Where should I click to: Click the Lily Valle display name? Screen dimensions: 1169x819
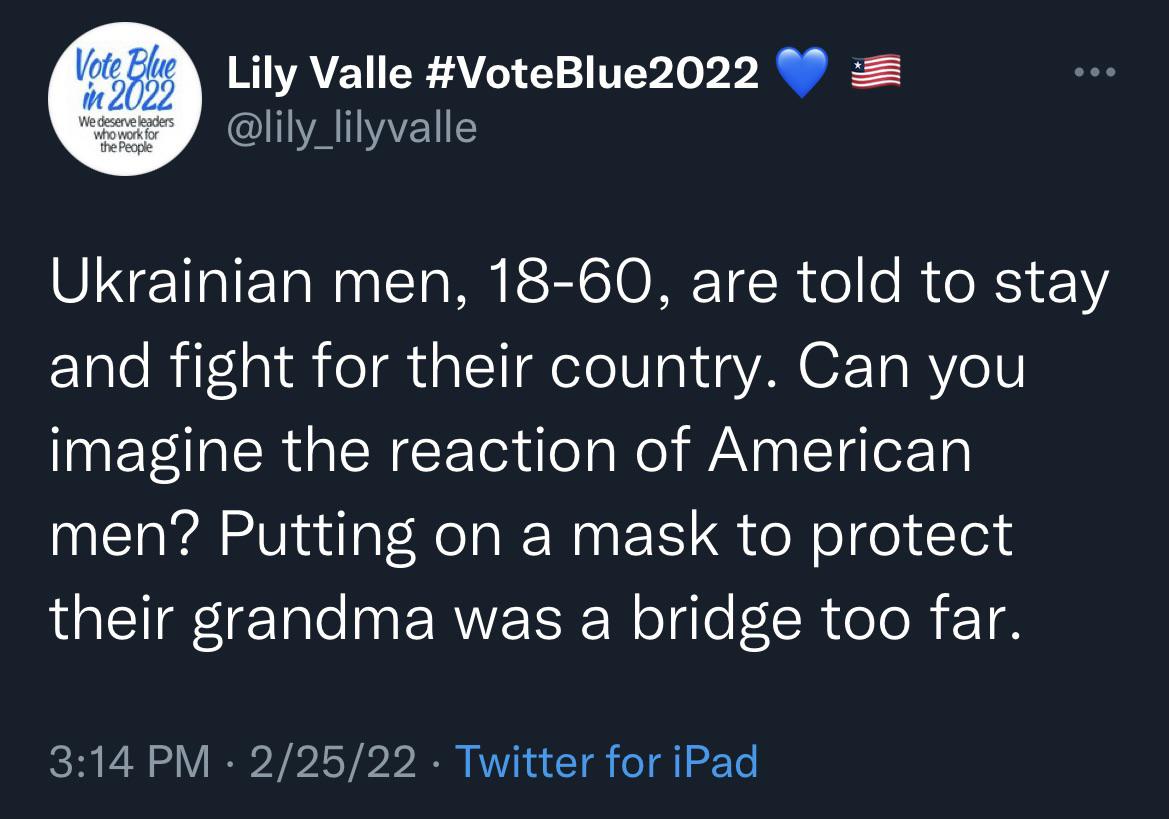coord(319,73)
